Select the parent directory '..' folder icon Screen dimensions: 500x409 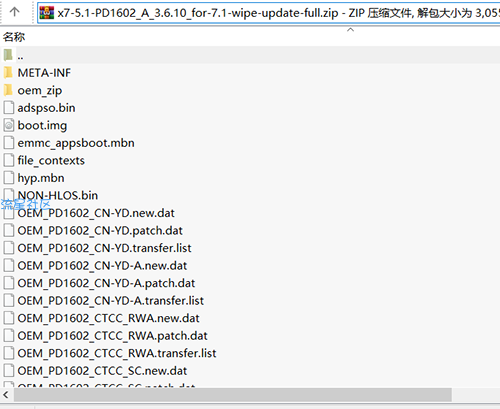pos(8,55)
